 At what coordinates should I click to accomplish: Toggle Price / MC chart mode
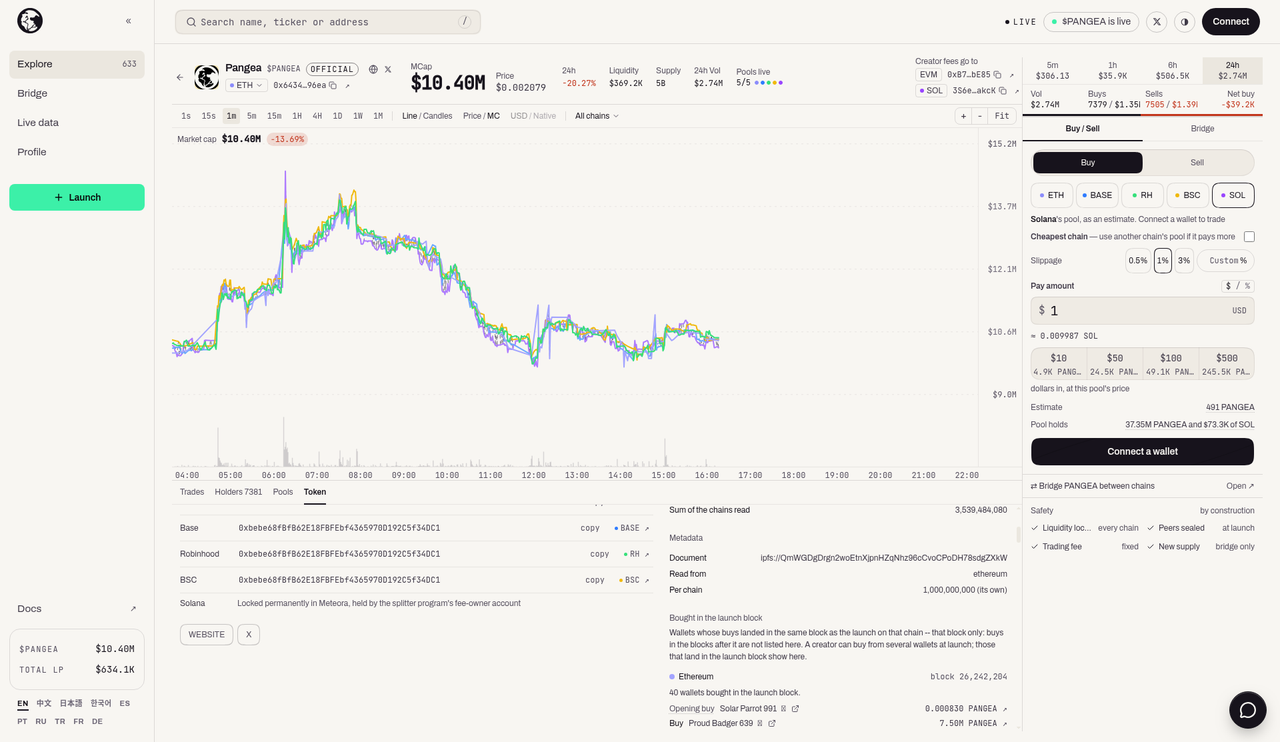coord(481,116)
